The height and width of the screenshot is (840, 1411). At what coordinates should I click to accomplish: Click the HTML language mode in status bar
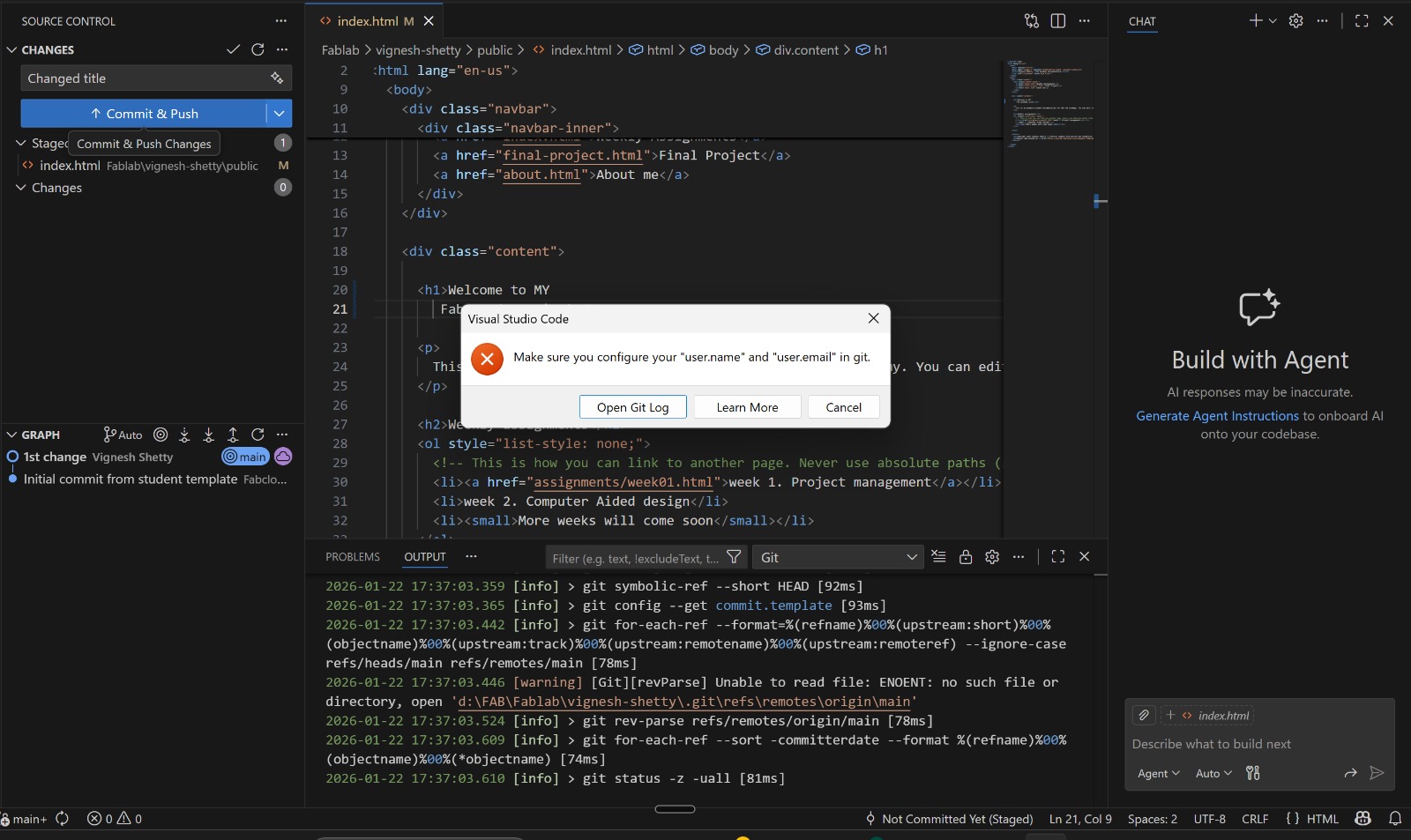point(1322,819)
